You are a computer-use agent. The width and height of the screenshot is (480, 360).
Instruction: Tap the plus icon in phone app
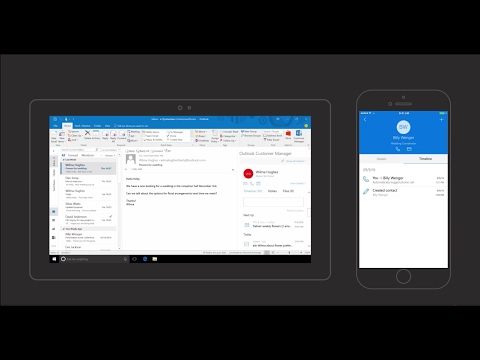[x=441, y=119]
